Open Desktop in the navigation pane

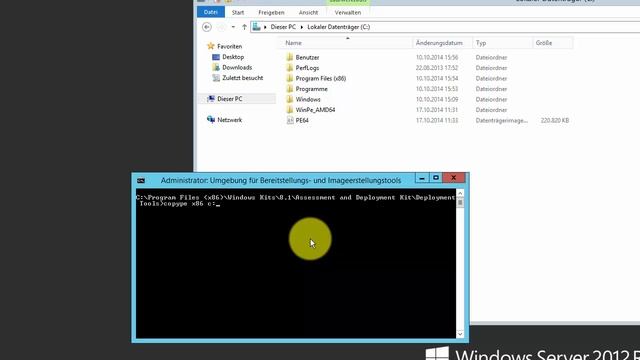[233, 57]
